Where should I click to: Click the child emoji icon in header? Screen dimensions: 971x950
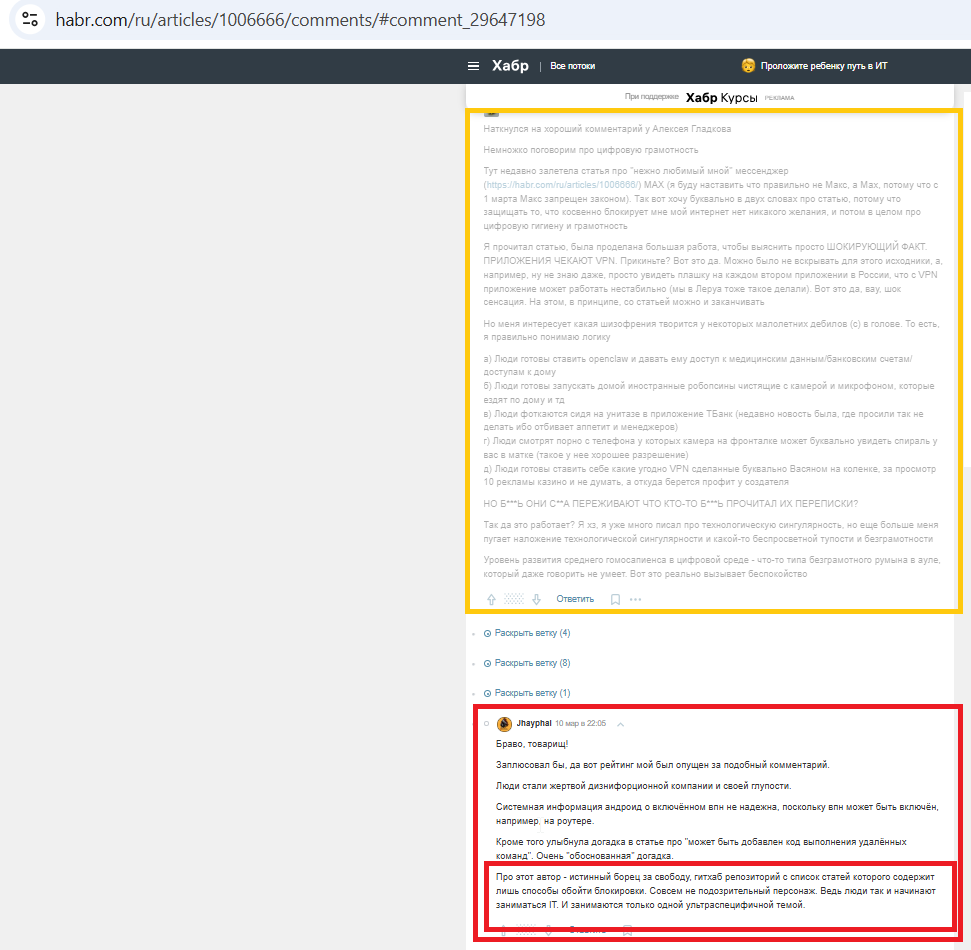tap(748, 66)
